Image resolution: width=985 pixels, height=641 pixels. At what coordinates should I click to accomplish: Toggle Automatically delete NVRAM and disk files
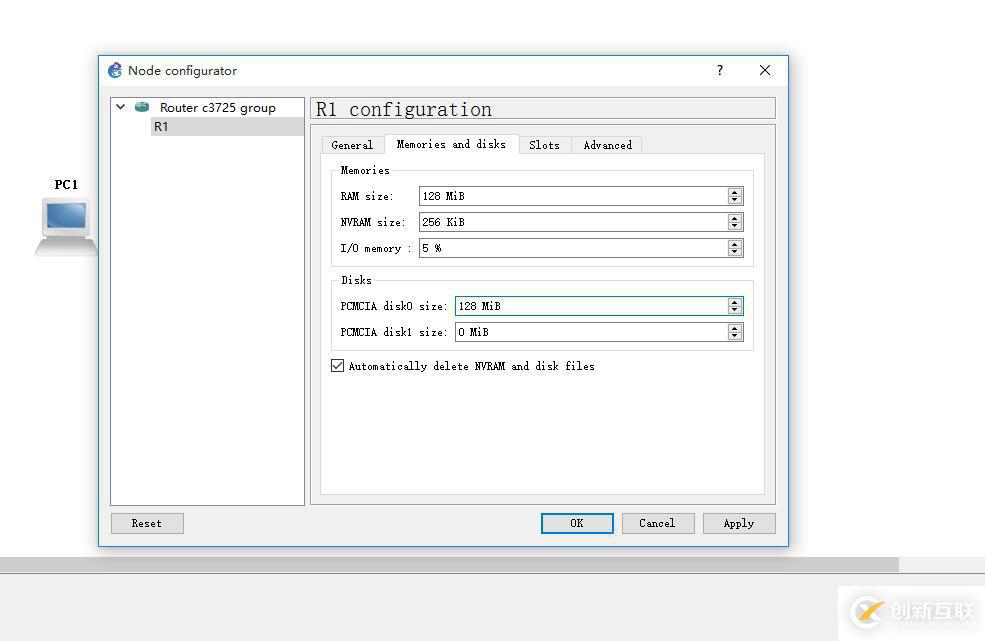(x=338, y=366)
